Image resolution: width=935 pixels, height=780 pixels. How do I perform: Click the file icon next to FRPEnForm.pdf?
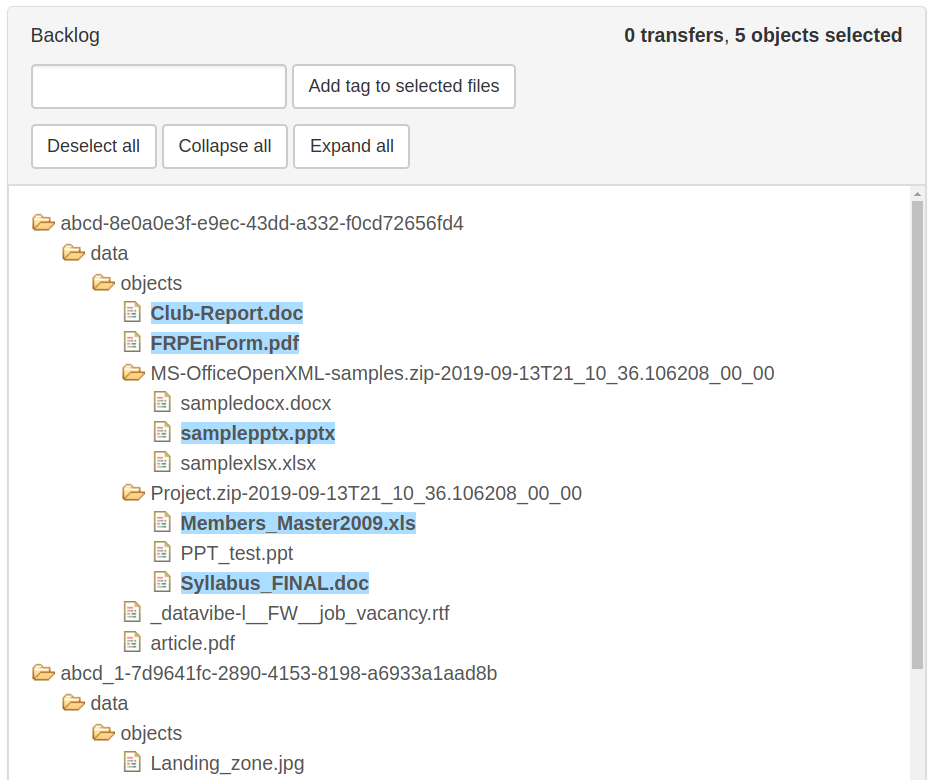click(132, 342)
